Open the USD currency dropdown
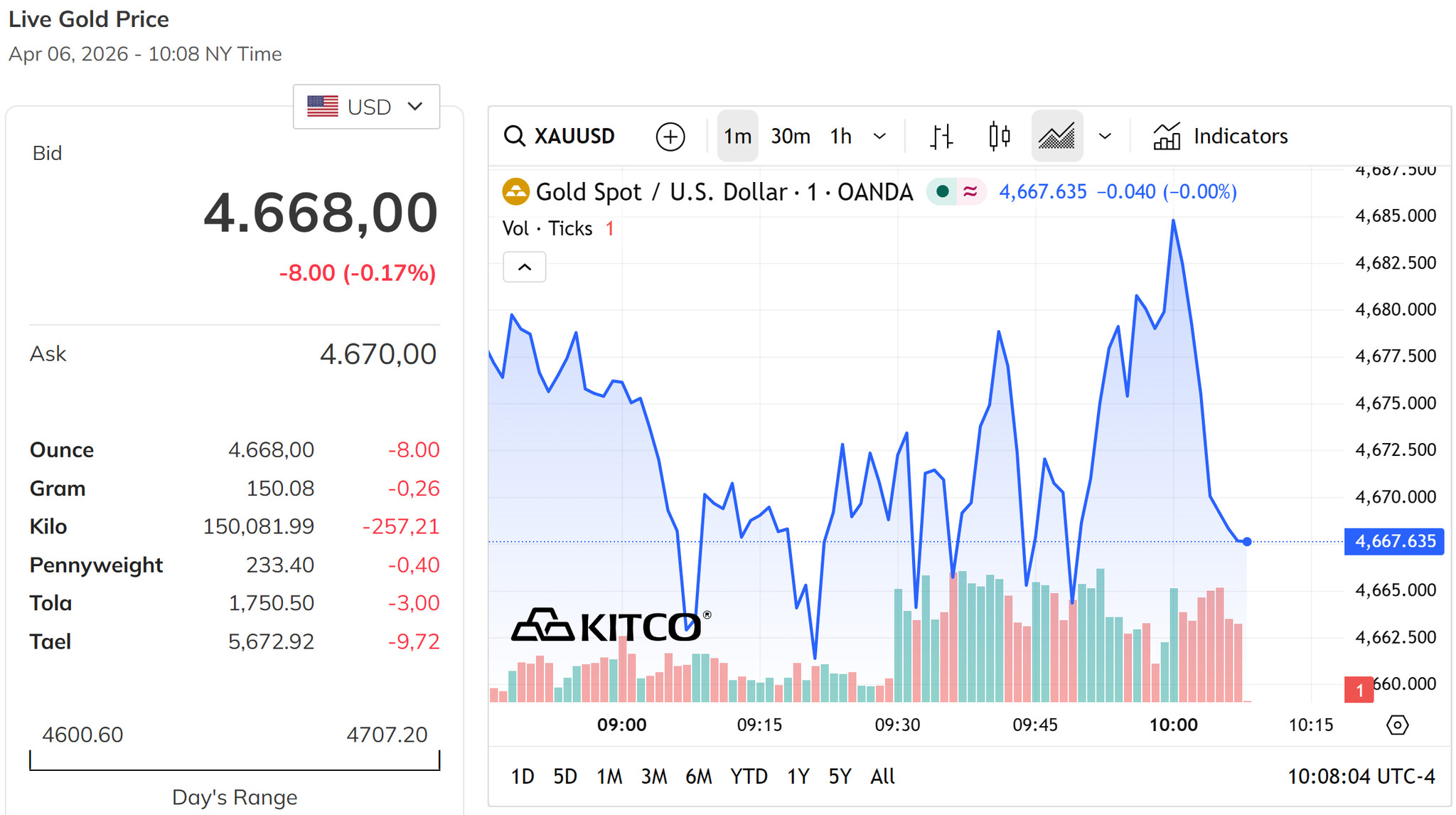The image size is (1456, 815). pos(366,107)
